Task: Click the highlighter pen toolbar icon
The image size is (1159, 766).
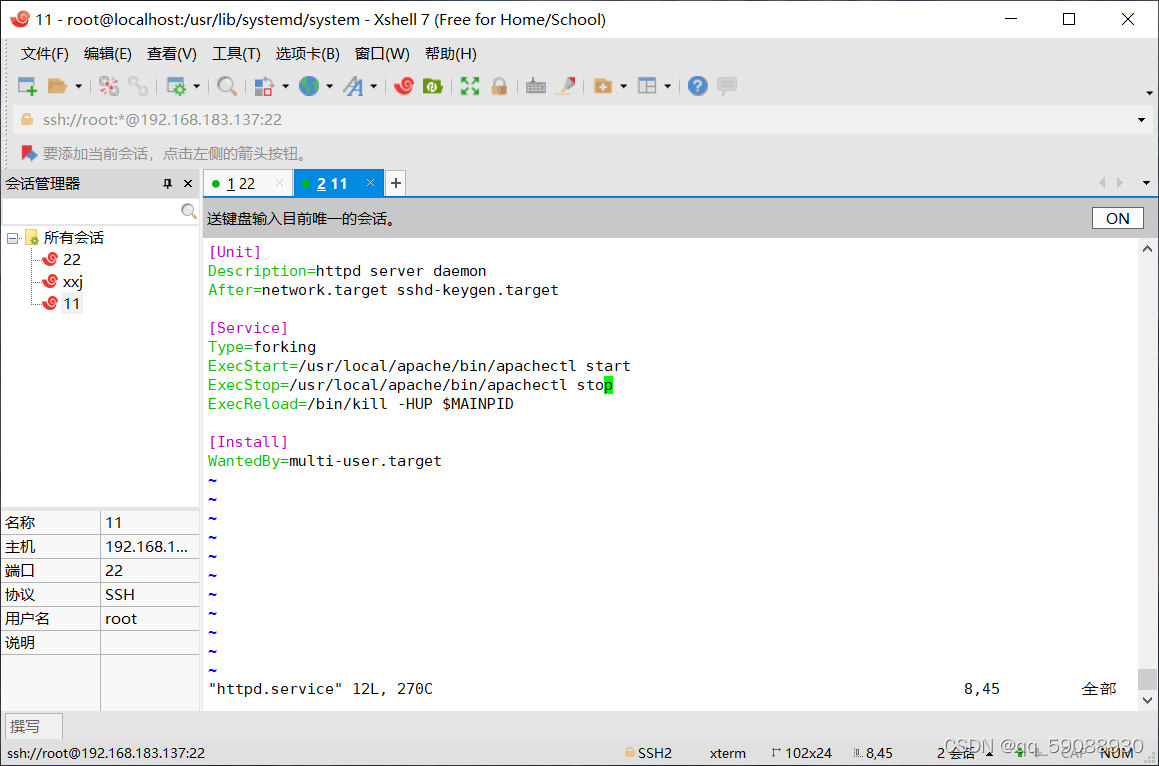Action: [565, 87]
